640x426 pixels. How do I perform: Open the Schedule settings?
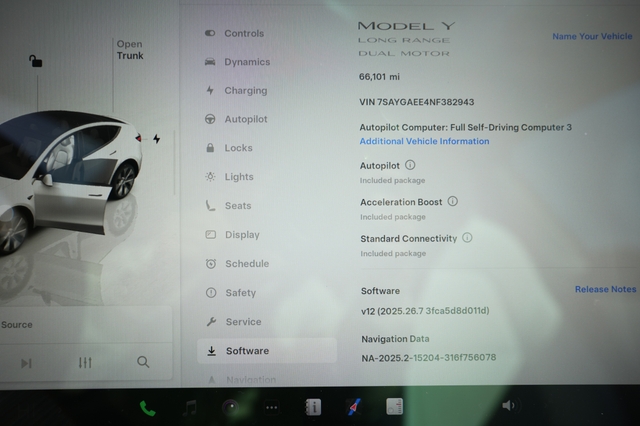[x=237, y=264]
